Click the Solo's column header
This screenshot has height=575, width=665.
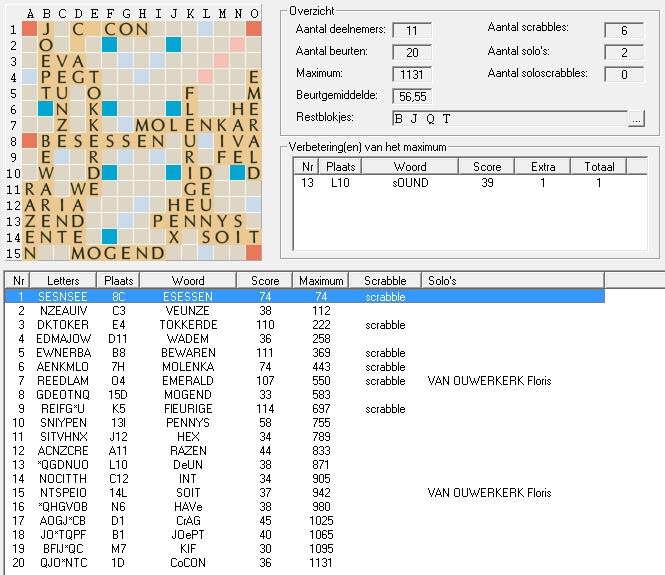[513, 281]
